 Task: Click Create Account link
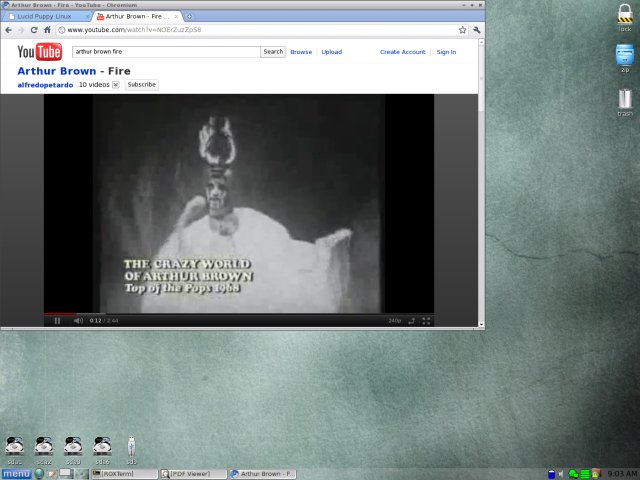click(402, 52)
